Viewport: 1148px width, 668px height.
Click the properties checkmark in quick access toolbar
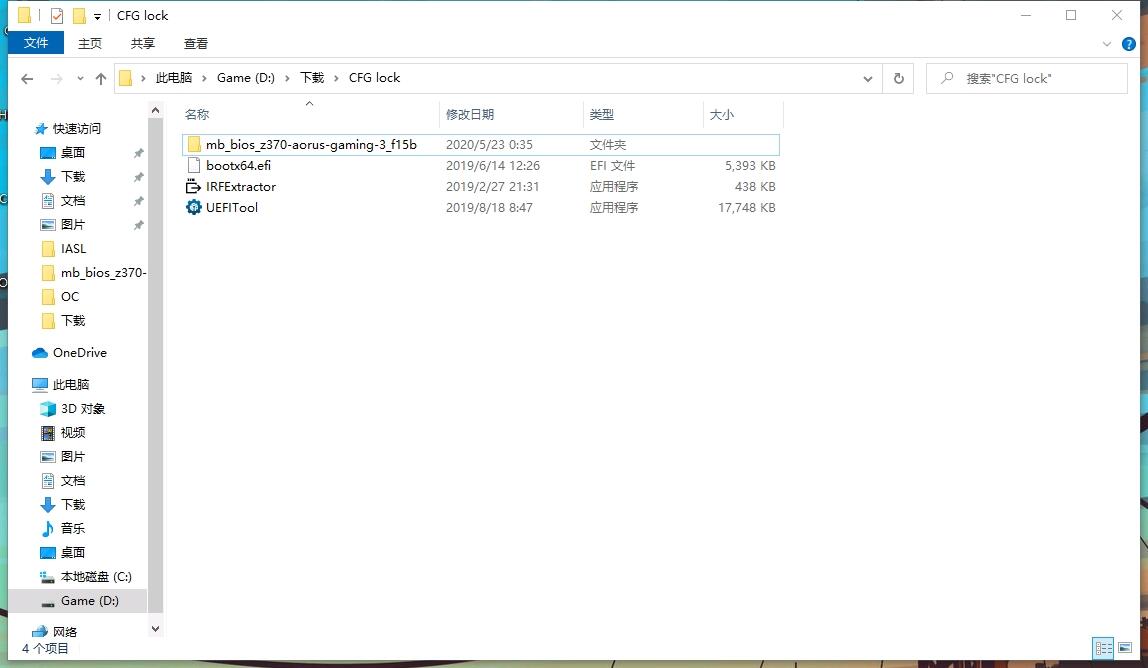(57, 15)
